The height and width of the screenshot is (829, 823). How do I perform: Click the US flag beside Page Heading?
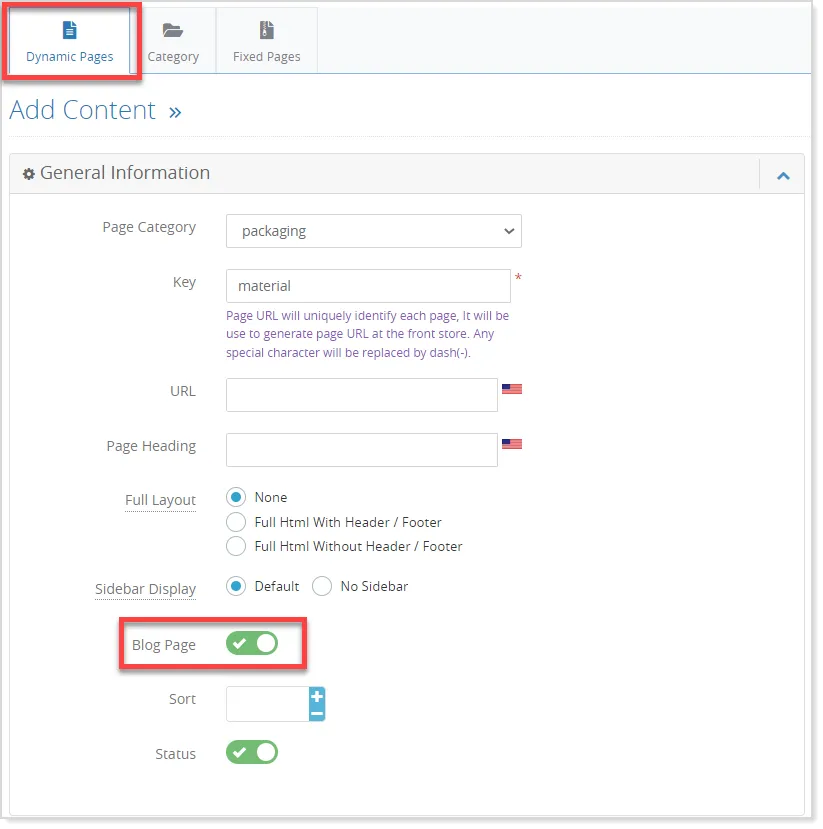click(511, 444)
